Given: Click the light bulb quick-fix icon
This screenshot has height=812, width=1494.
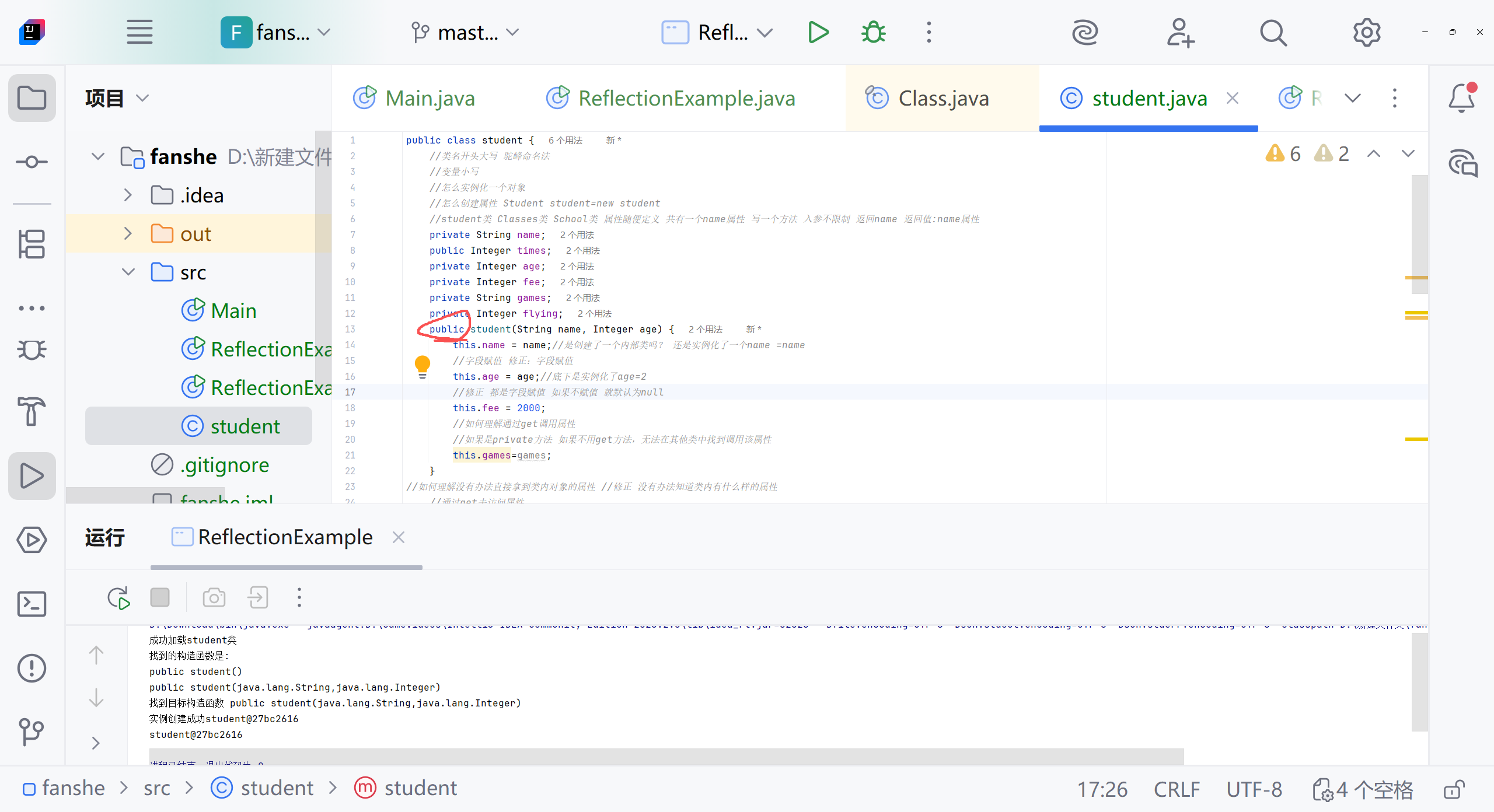Looking at the screenshot, I should pyautogui.click(x=422, y=365).
